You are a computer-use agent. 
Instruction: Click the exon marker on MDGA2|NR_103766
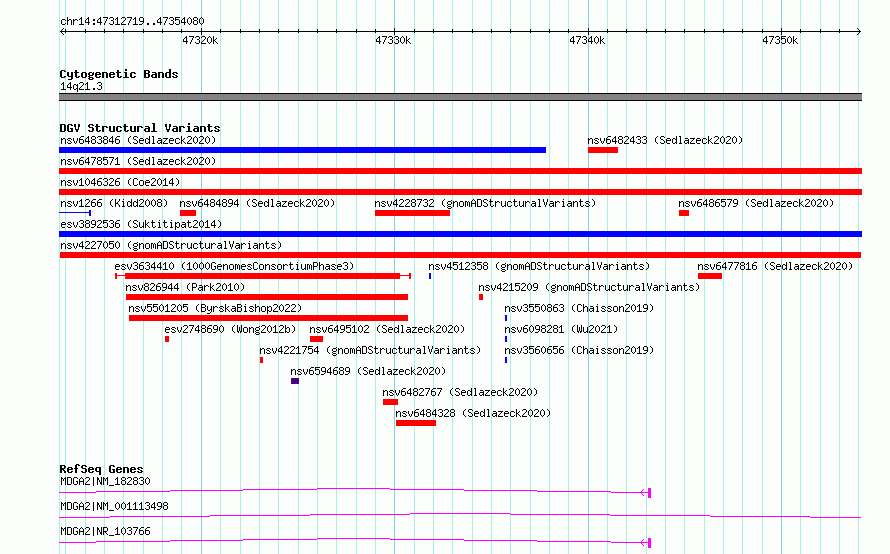coord(649,543)
